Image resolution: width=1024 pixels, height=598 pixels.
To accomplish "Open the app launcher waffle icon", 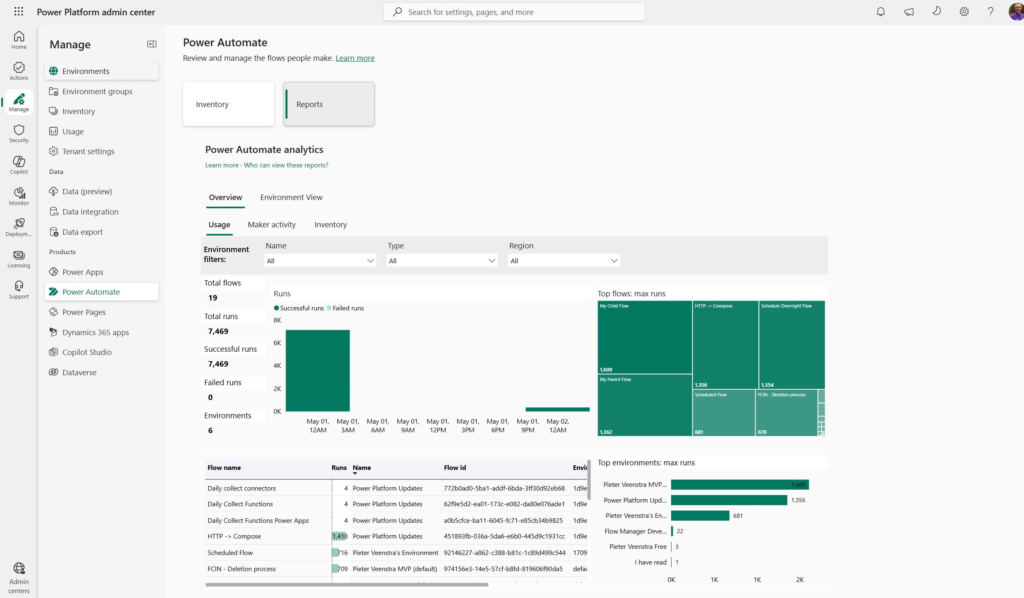I will tap(18, 12).
